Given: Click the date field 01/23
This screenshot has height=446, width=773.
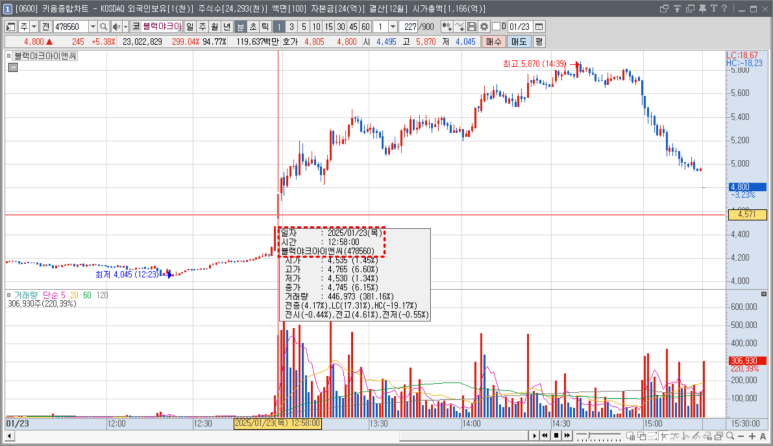Looking at the screenshot, I should (519, 27).
